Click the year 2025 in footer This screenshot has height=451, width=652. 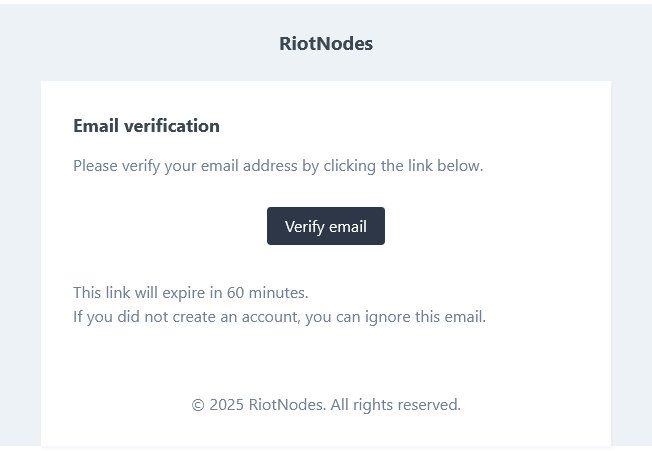[226, 405]
